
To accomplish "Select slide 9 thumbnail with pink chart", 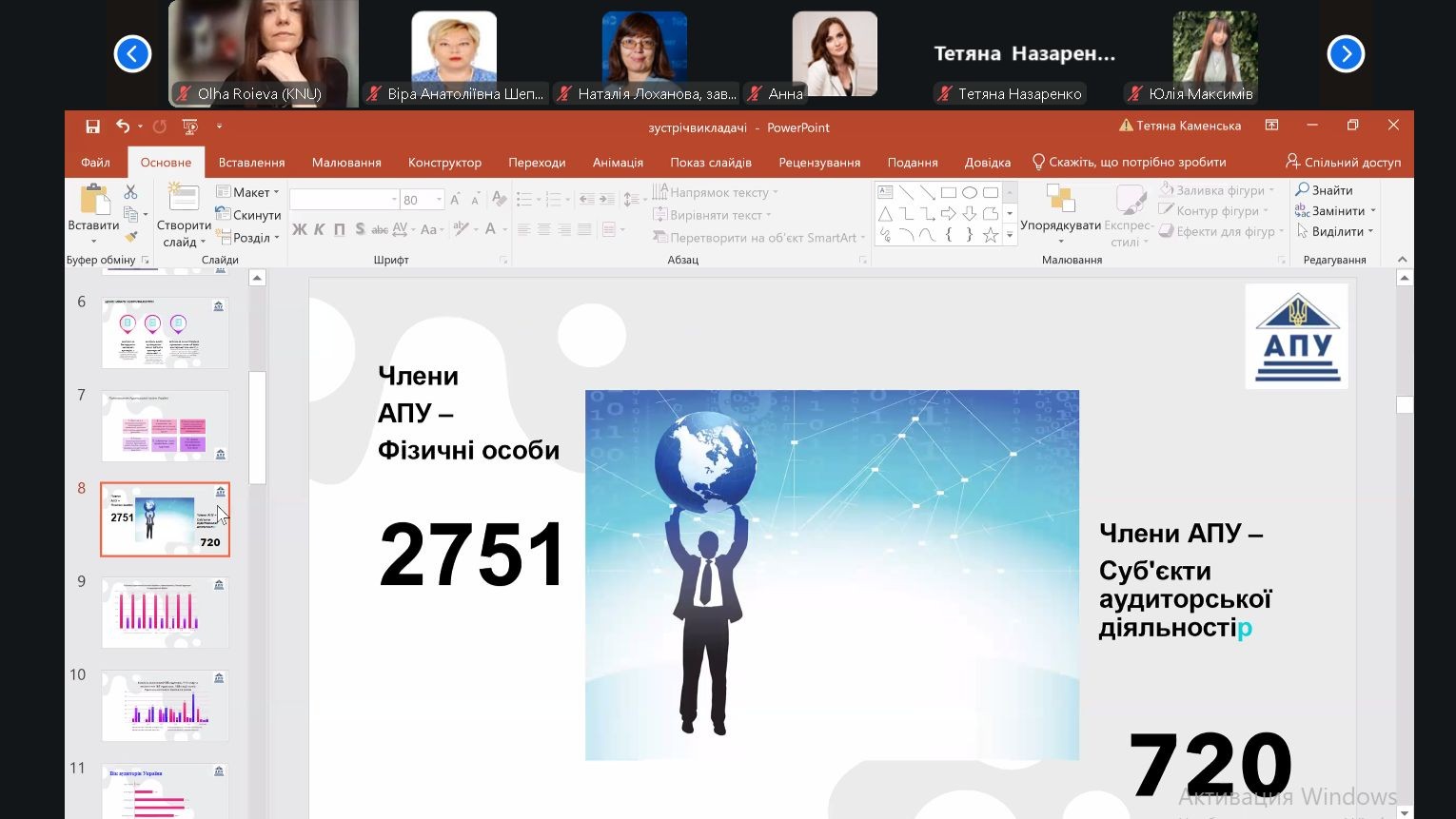I will [x=165, y=612].
